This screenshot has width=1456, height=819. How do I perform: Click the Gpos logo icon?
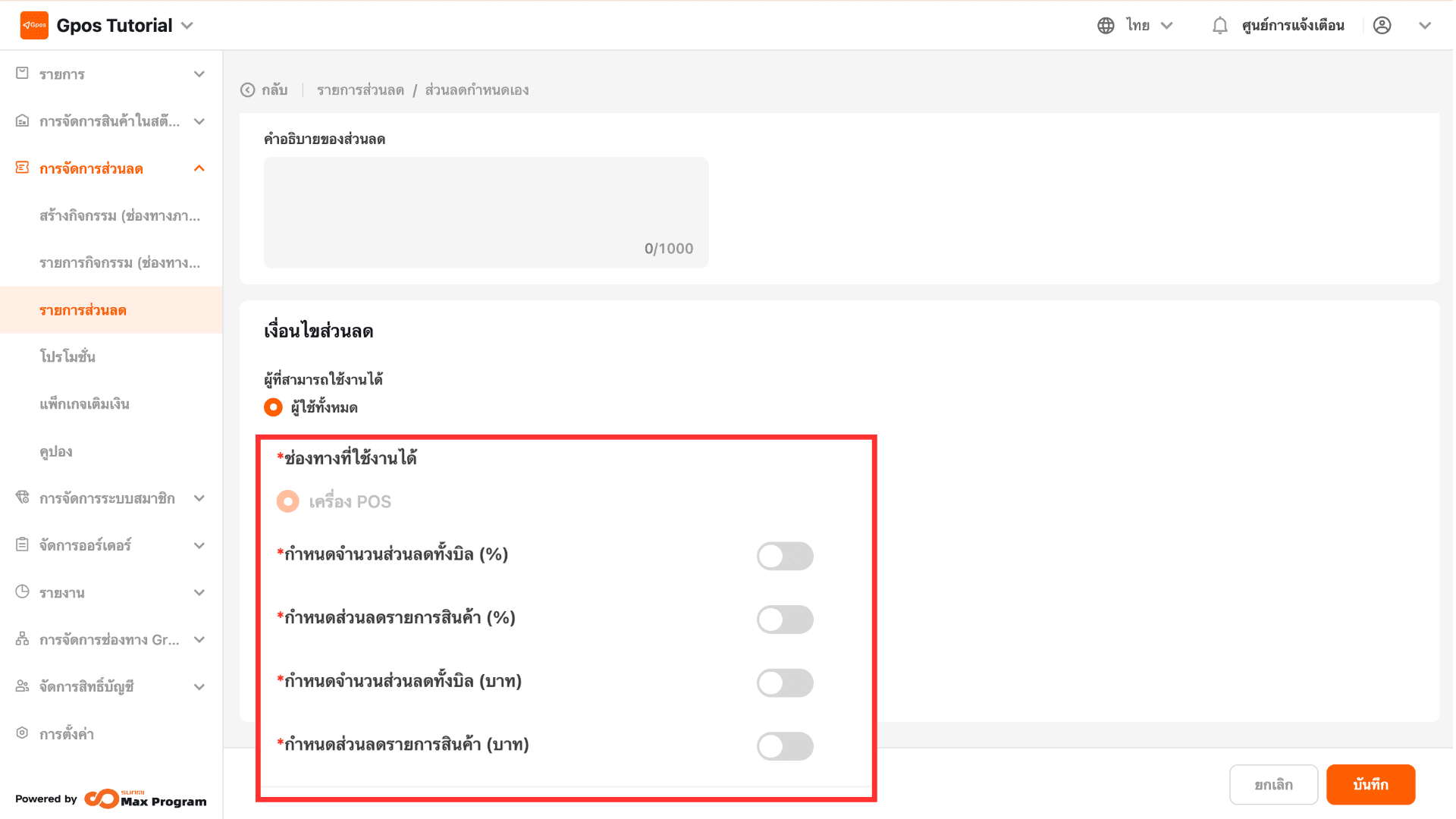coord(34,25)
